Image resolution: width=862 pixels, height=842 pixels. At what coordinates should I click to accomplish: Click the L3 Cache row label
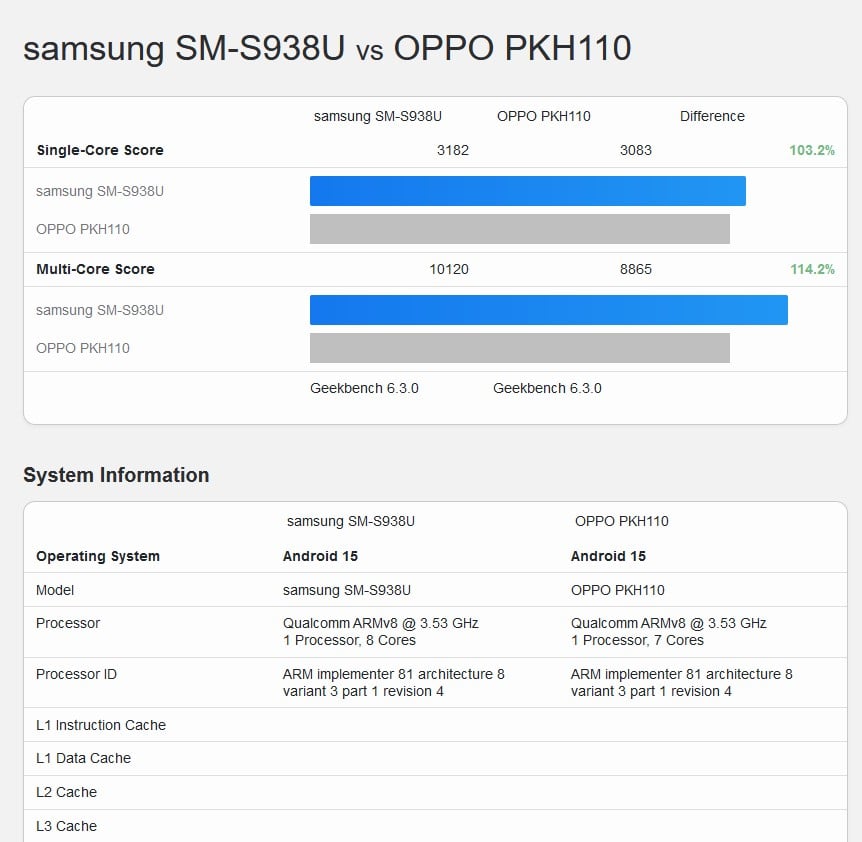(x=66, y=826)
